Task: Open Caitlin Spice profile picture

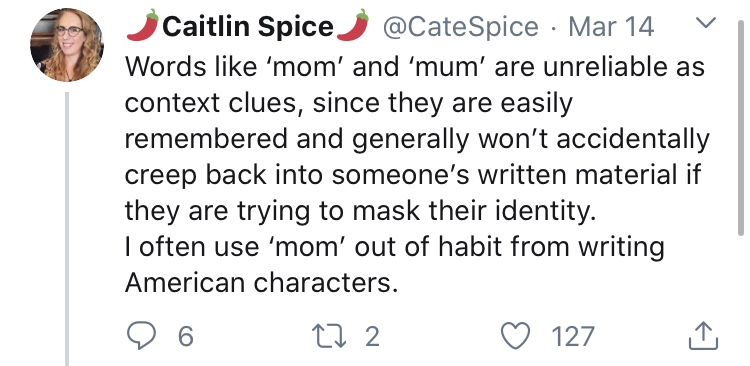Action: pyautogui.click(x=66, y=45)
